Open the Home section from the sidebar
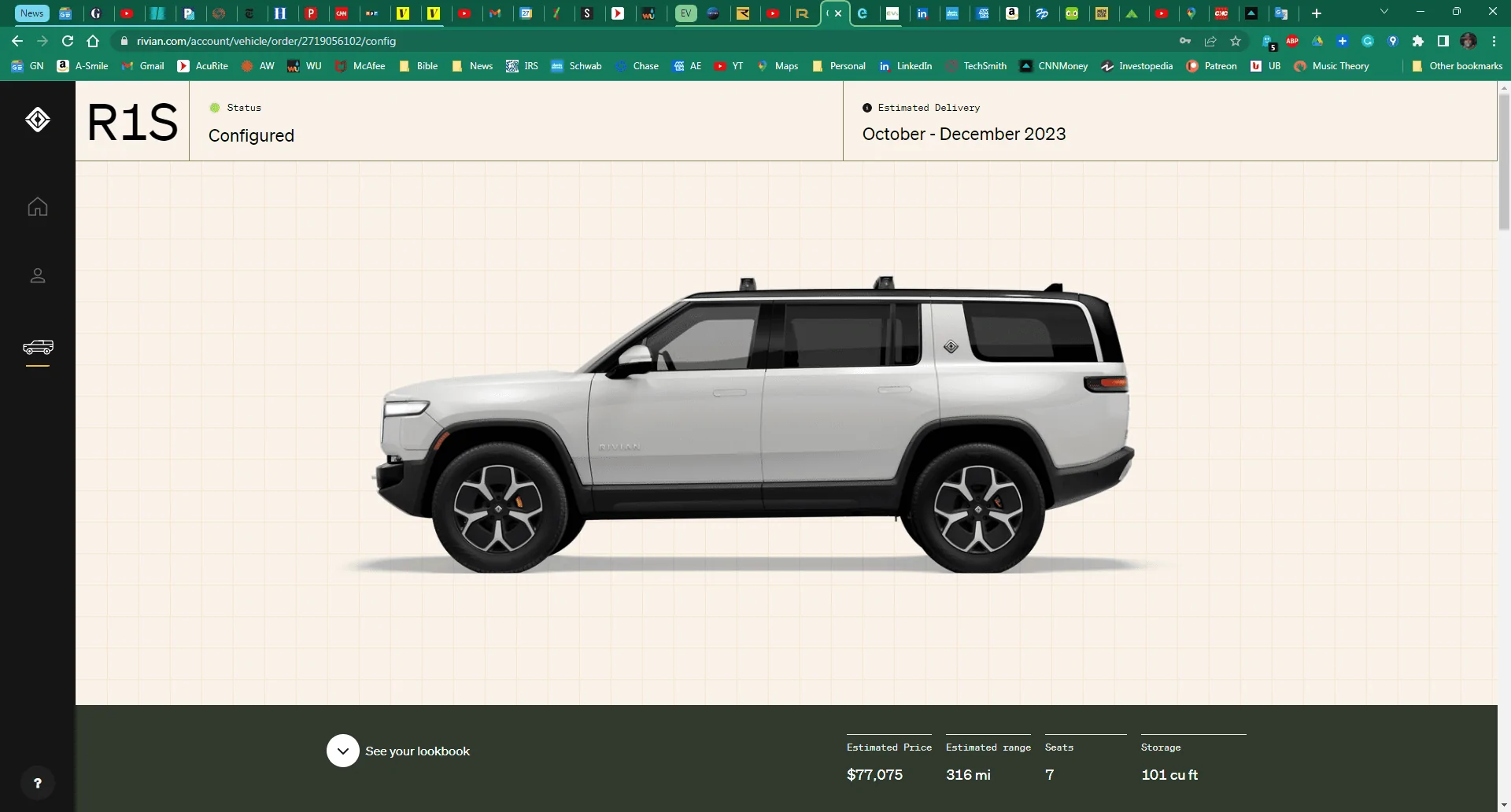This screenshot has height=812, width=1511. point(38,207)
